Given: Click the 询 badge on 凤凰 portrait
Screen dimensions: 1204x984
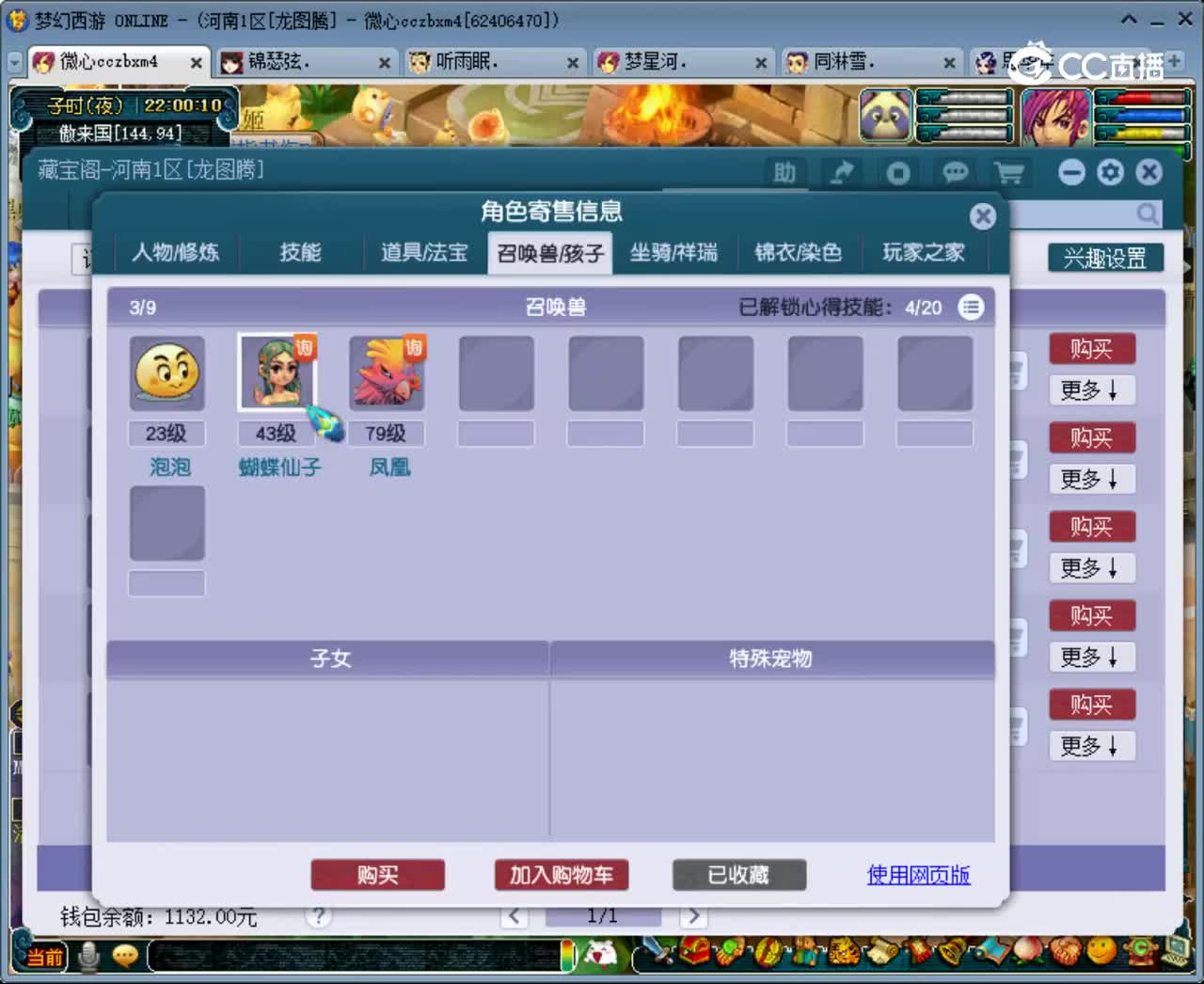Looking at the screenshot, I should coord(414,347).
